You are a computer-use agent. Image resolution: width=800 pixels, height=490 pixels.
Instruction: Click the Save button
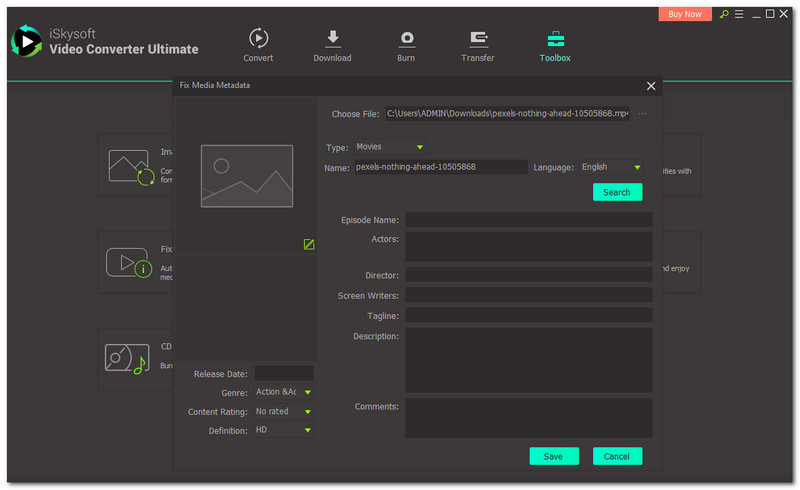coord(554,456)
